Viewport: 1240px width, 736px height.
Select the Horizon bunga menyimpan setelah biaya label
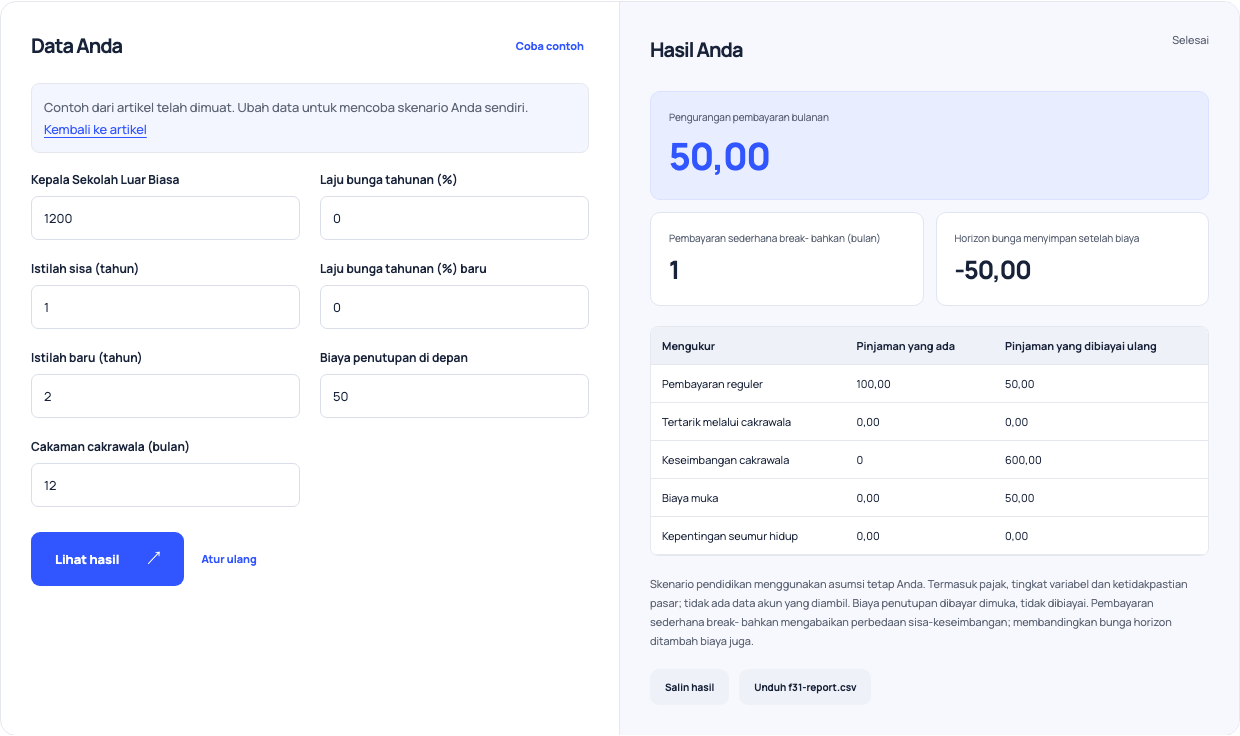tap(1047, 238)
